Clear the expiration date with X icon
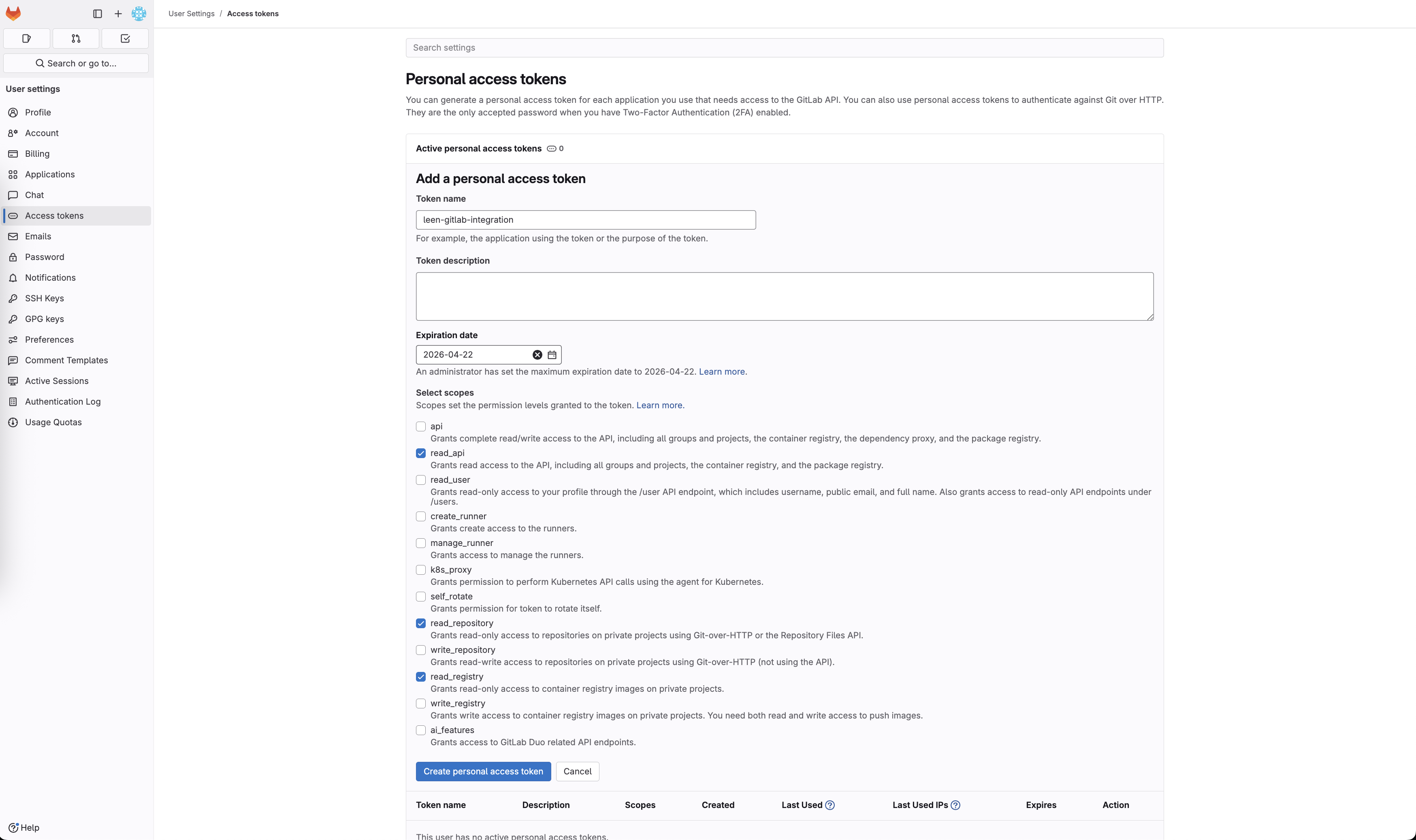The height and width of the screenshot is (840, 1416). pos(537,355)
